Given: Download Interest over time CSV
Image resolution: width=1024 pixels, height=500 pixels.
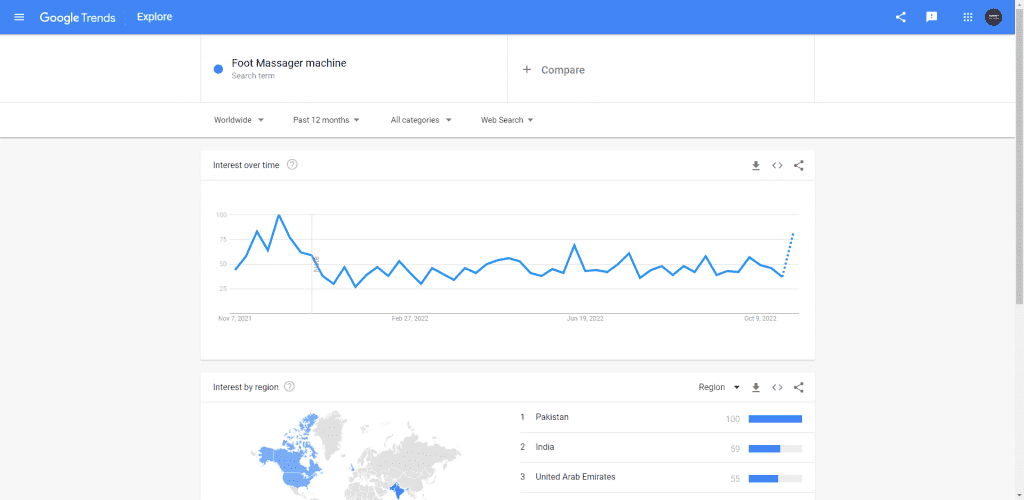Looking at the screenshot, I should [x=756, y=165].
